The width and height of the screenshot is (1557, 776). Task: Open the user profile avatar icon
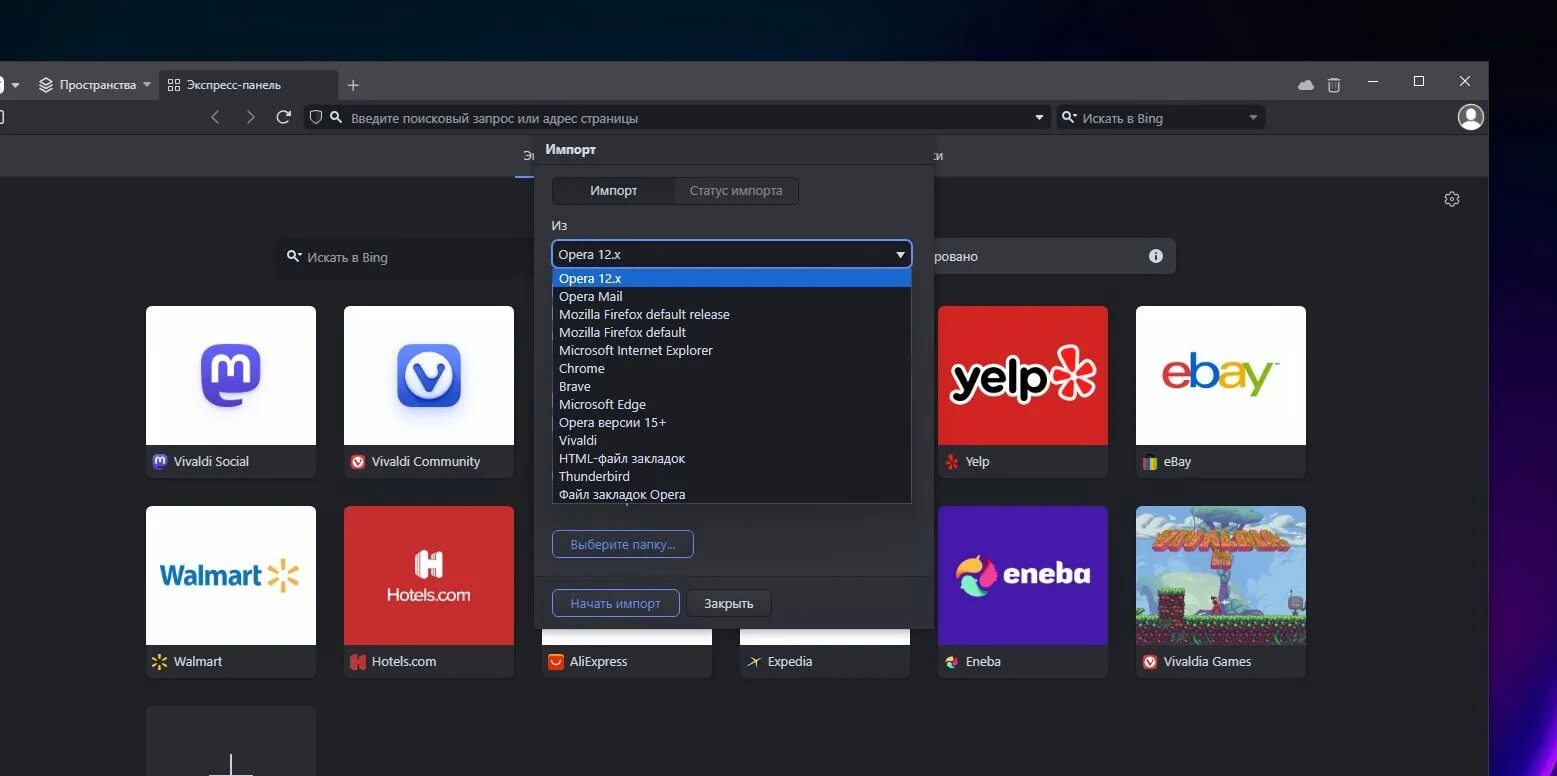pos(1471,117)
